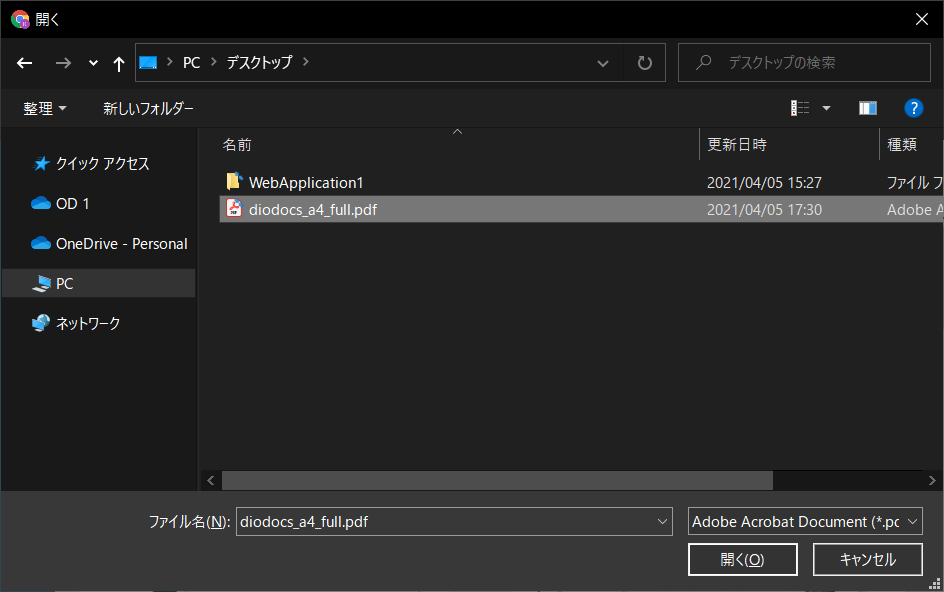Click the search magnifier icon
944x592 pixels.
pos(703,62)
